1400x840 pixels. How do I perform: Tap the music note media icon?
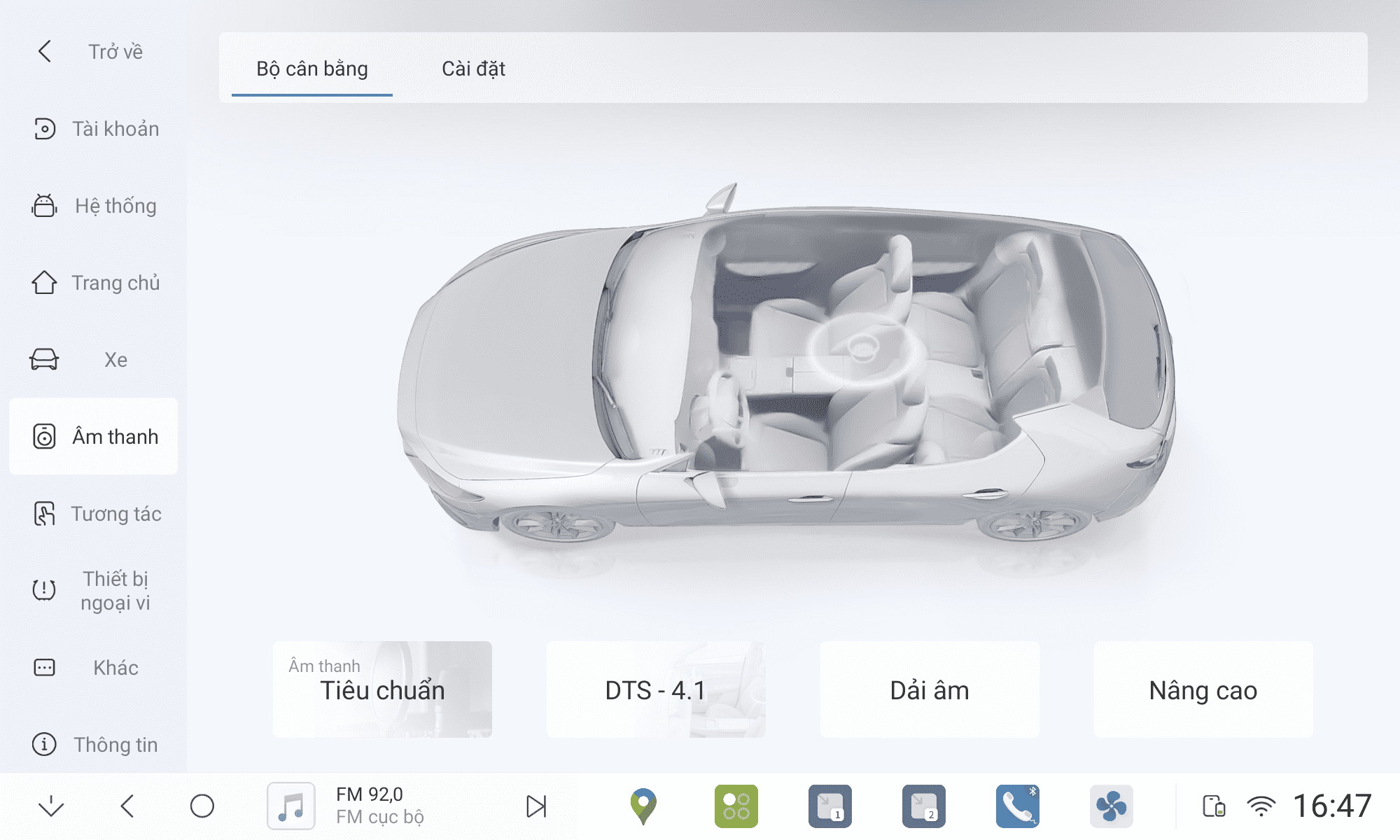(291, 806)
